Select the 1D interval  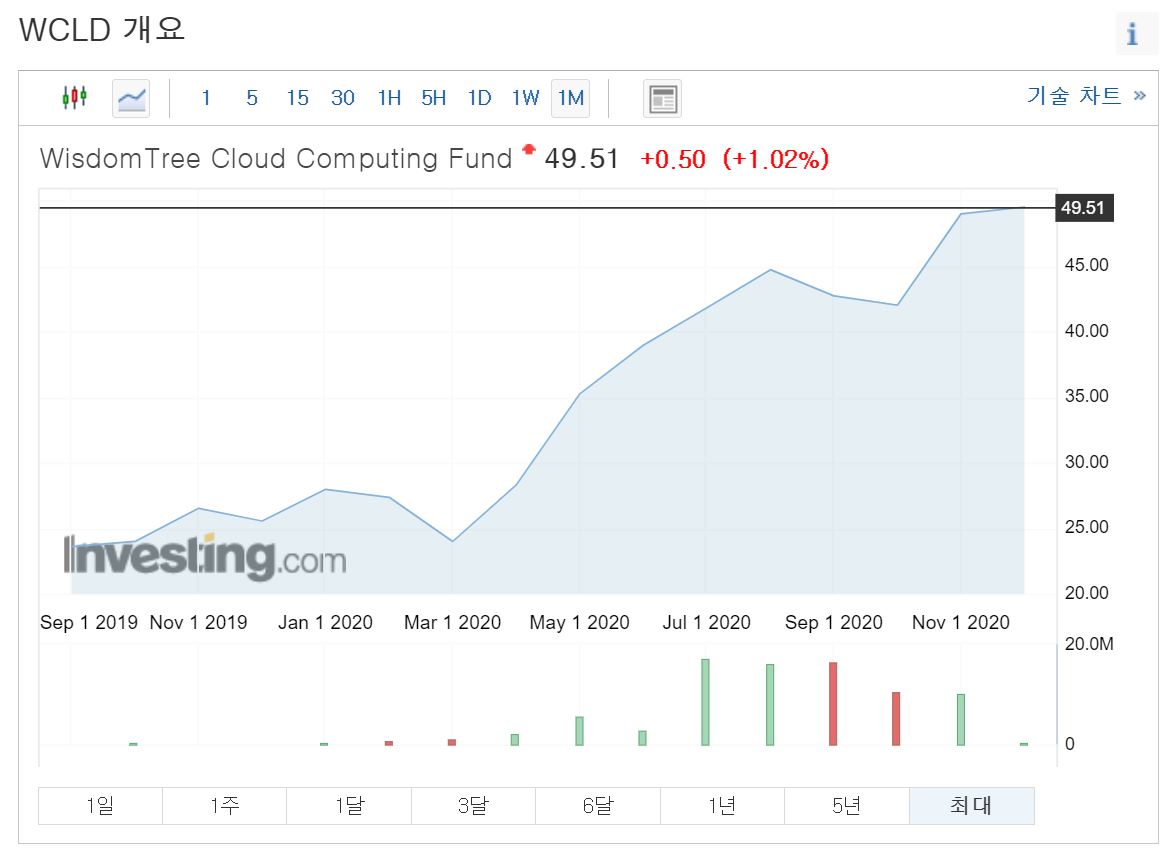tap(479, 98)
